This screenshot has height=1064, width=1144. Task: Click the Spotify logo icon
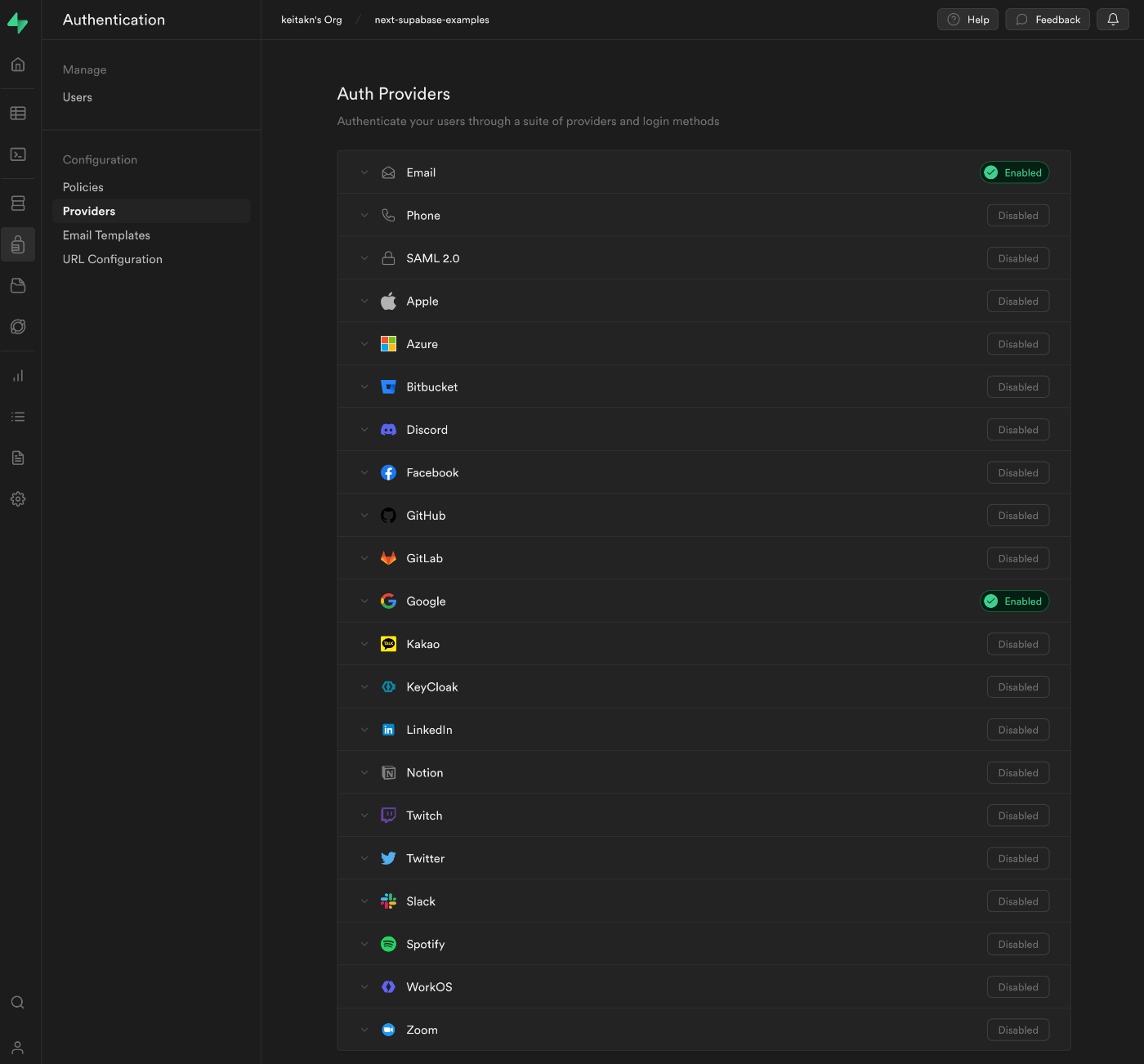tap(389, 944)
